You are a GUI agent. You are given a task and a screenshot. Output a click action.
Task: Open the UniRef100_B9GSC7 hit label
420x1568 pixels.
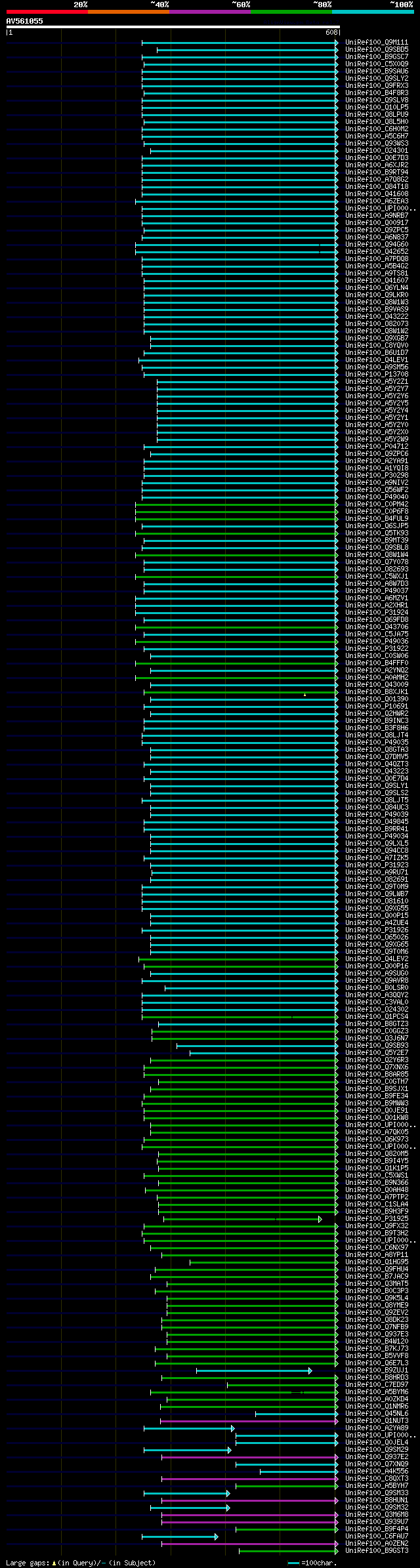point(377,56)
